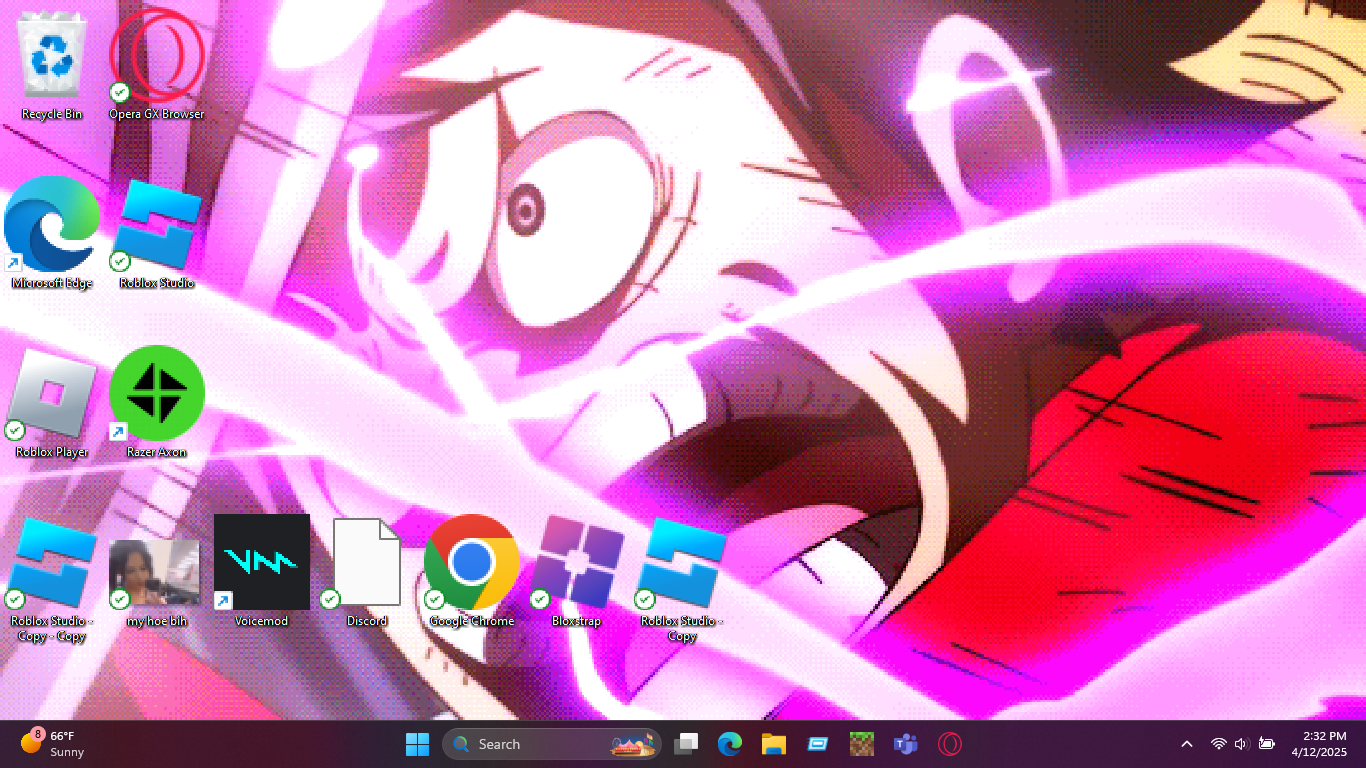The width and height of the screenshot is (1366, 768).
Task: Click the blue window icon beside File Explorer
Action: click(x=818, y=744)
